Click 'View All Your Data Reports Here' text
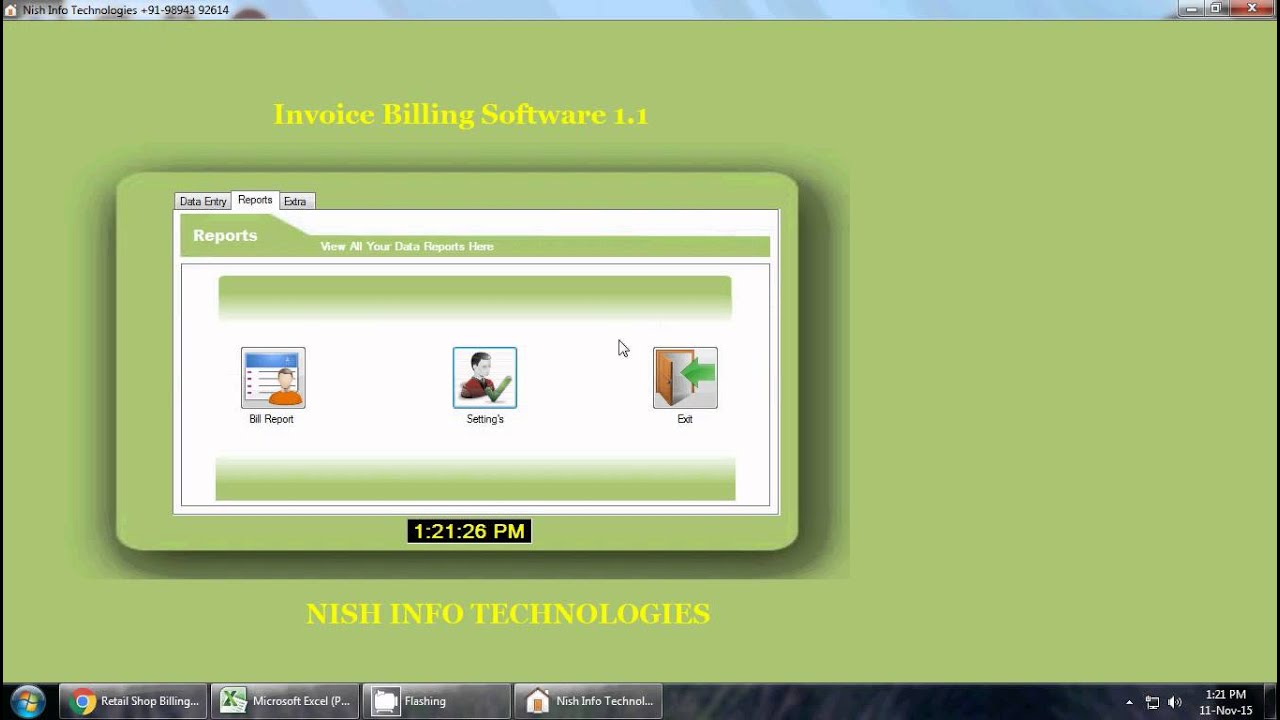Screen dimensions: 1280x720 click(407, 246)
